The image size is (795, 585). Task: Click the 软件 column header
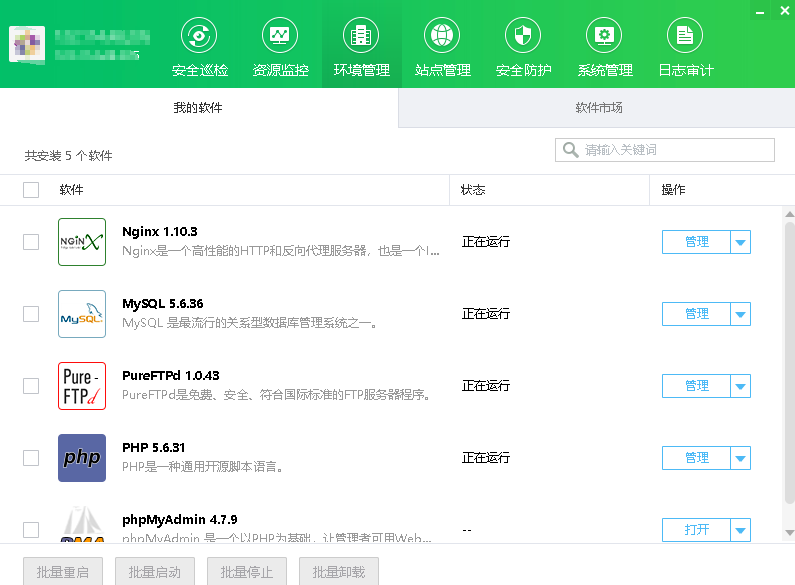pyautogui.click(x=71, y=190)
